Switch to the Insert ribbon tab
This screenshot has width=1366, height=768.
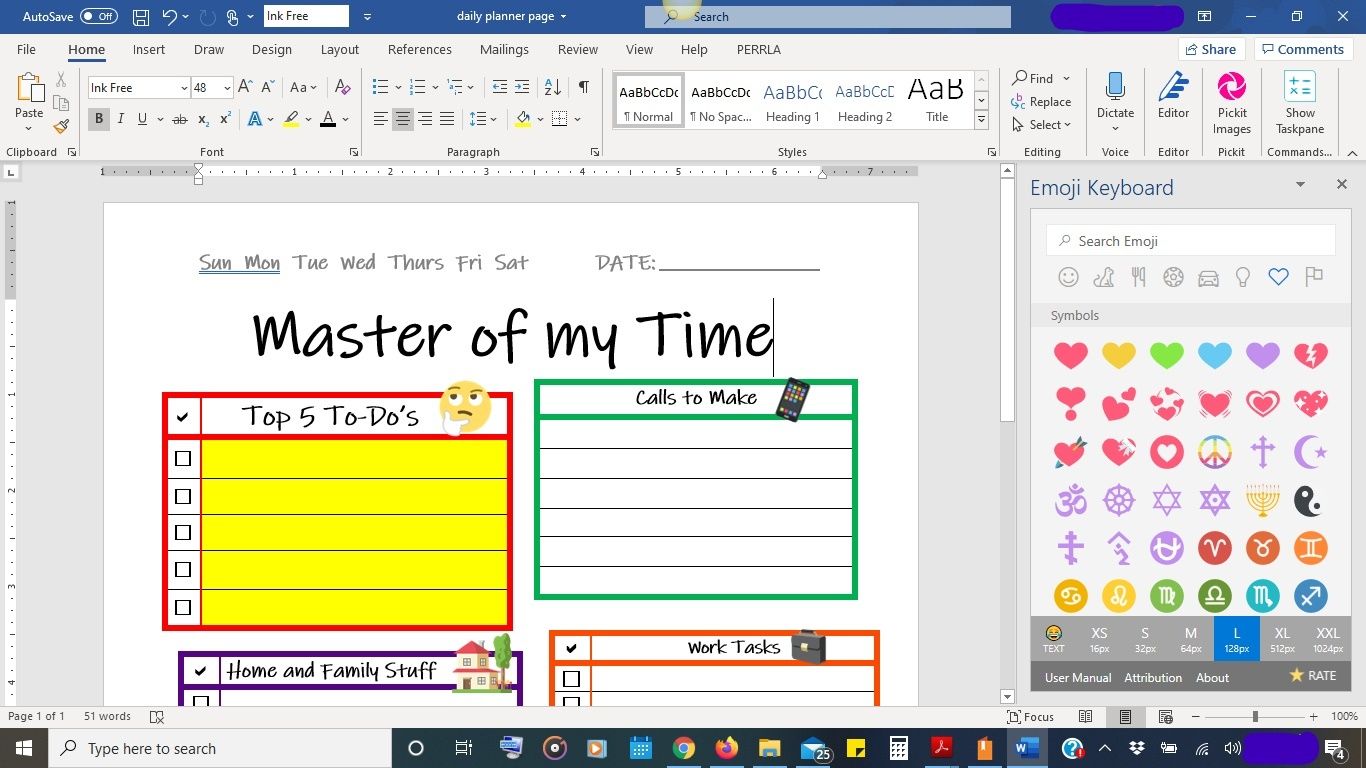click(x=148, y=49)
